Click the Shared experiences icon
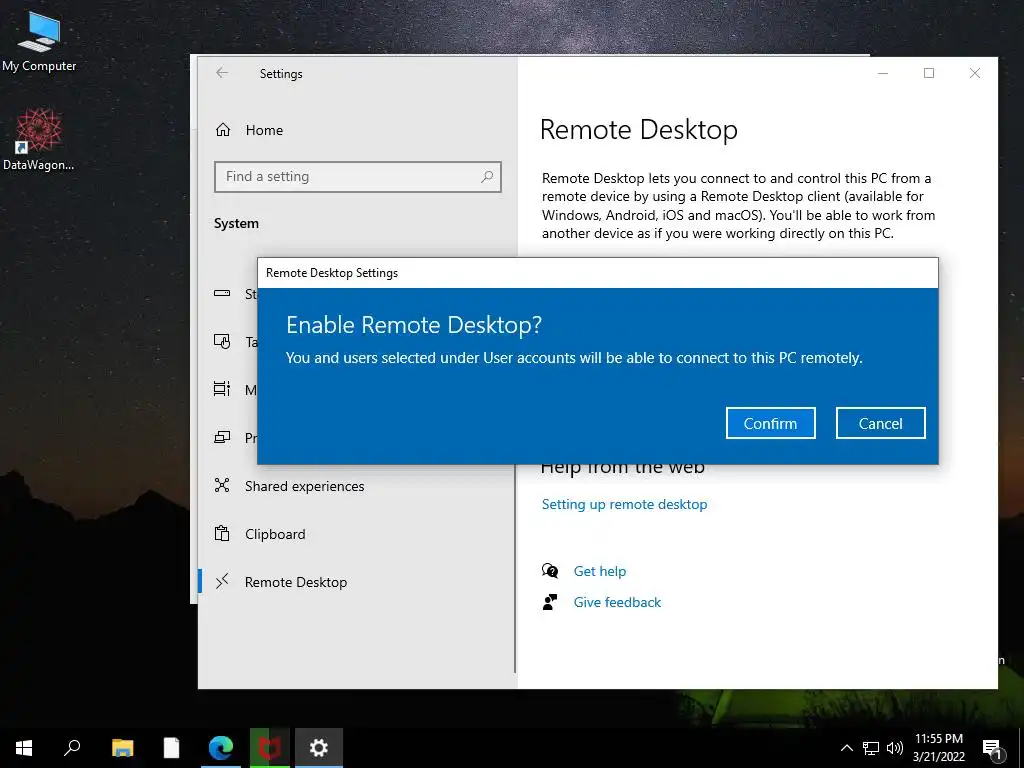Viewport: 1024px width, 768px height. [x=222, y=485]
